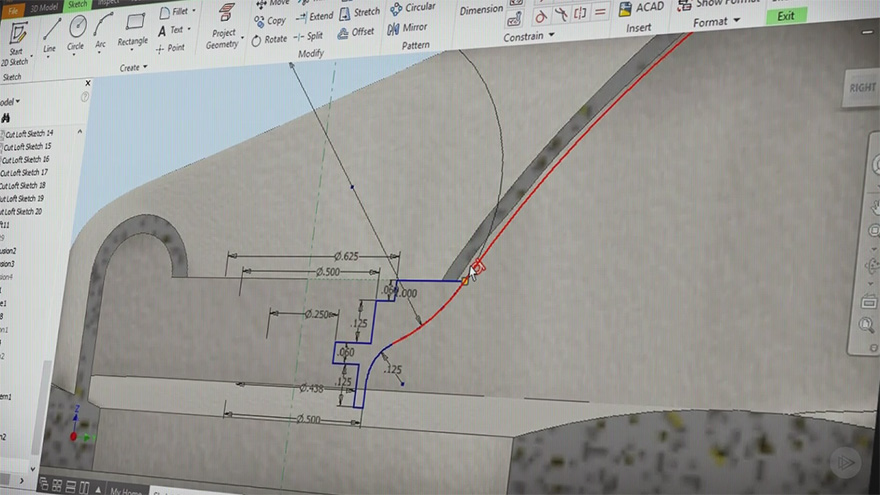Switch to the Sketch tab
This screenshot has height=495, width=880.
point(77,5)
